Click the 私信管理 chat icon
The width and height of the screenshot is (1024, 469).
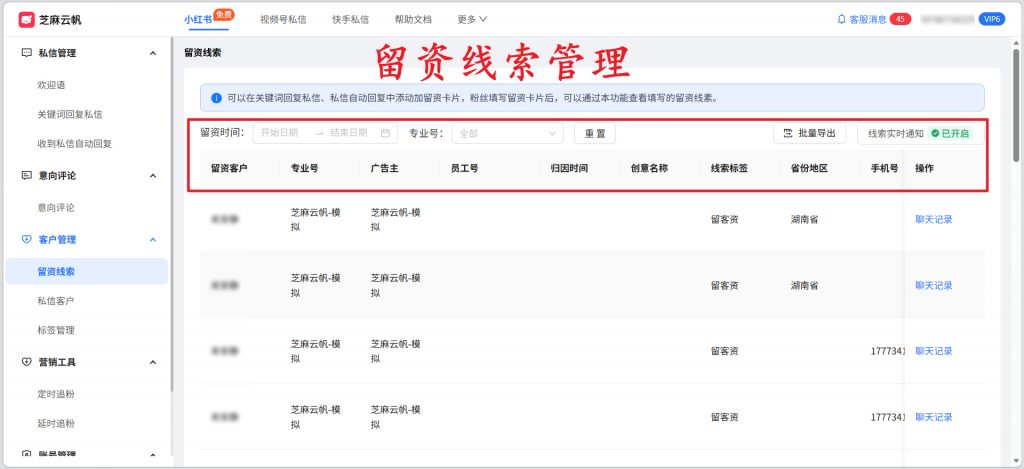[x=27, y=53]
